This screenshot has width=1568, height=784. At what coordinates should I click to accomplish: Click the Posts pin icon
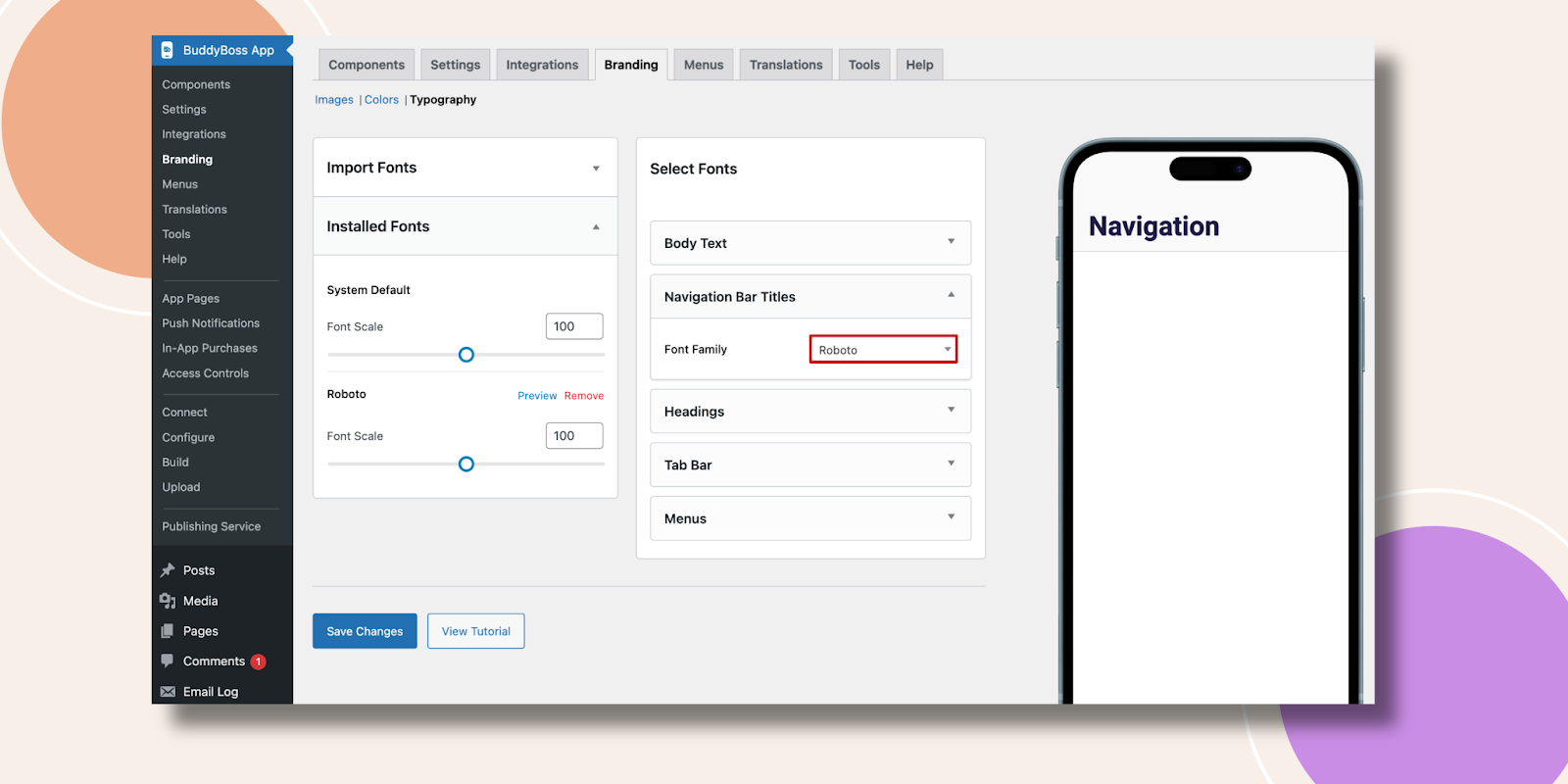(168, 570)
